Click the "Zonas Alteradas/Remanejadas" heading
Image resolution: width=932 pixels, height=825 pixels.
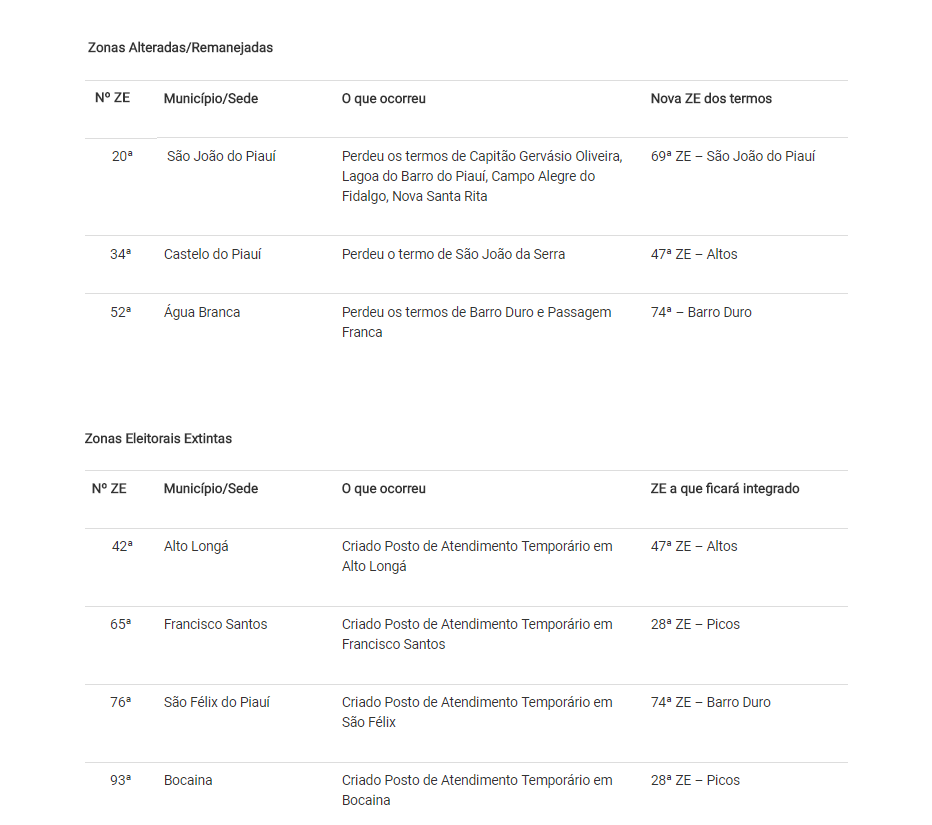[x=180, y=48]
